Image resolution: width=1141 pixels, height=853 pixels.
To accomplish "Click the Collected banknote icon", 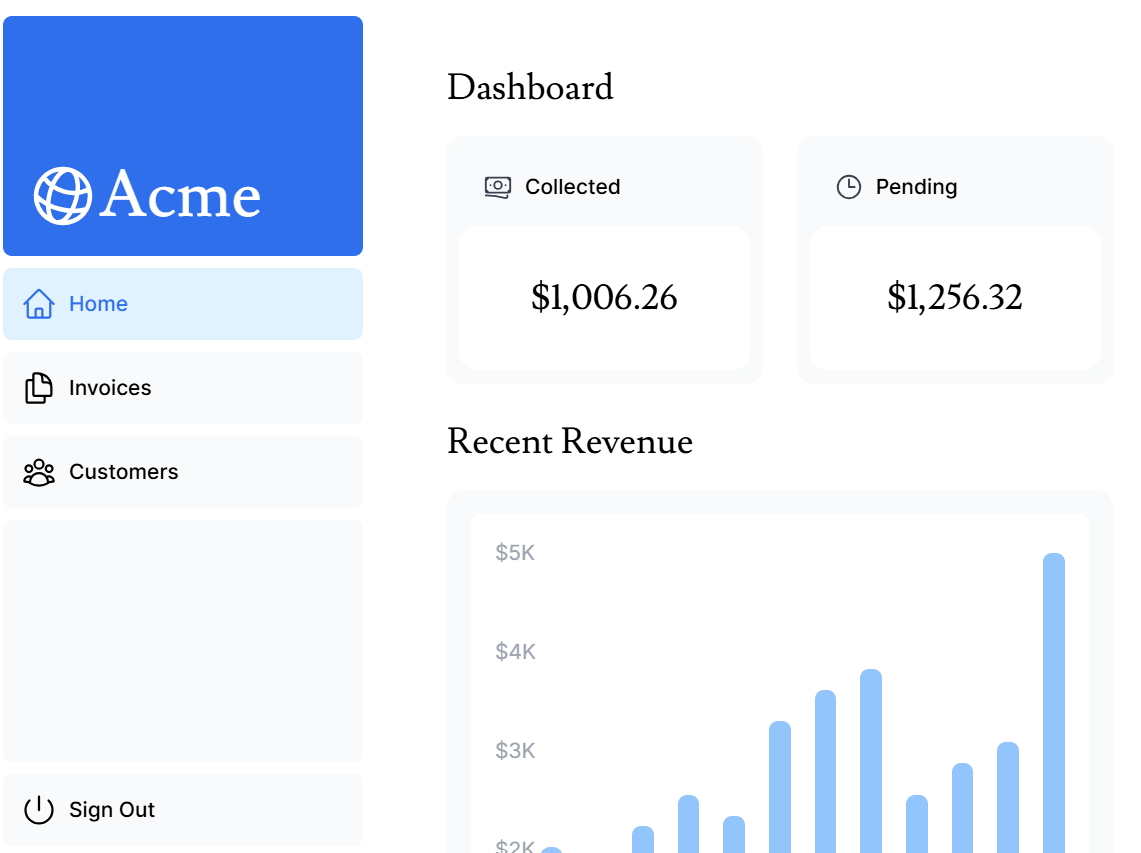I will pos(498,187).
